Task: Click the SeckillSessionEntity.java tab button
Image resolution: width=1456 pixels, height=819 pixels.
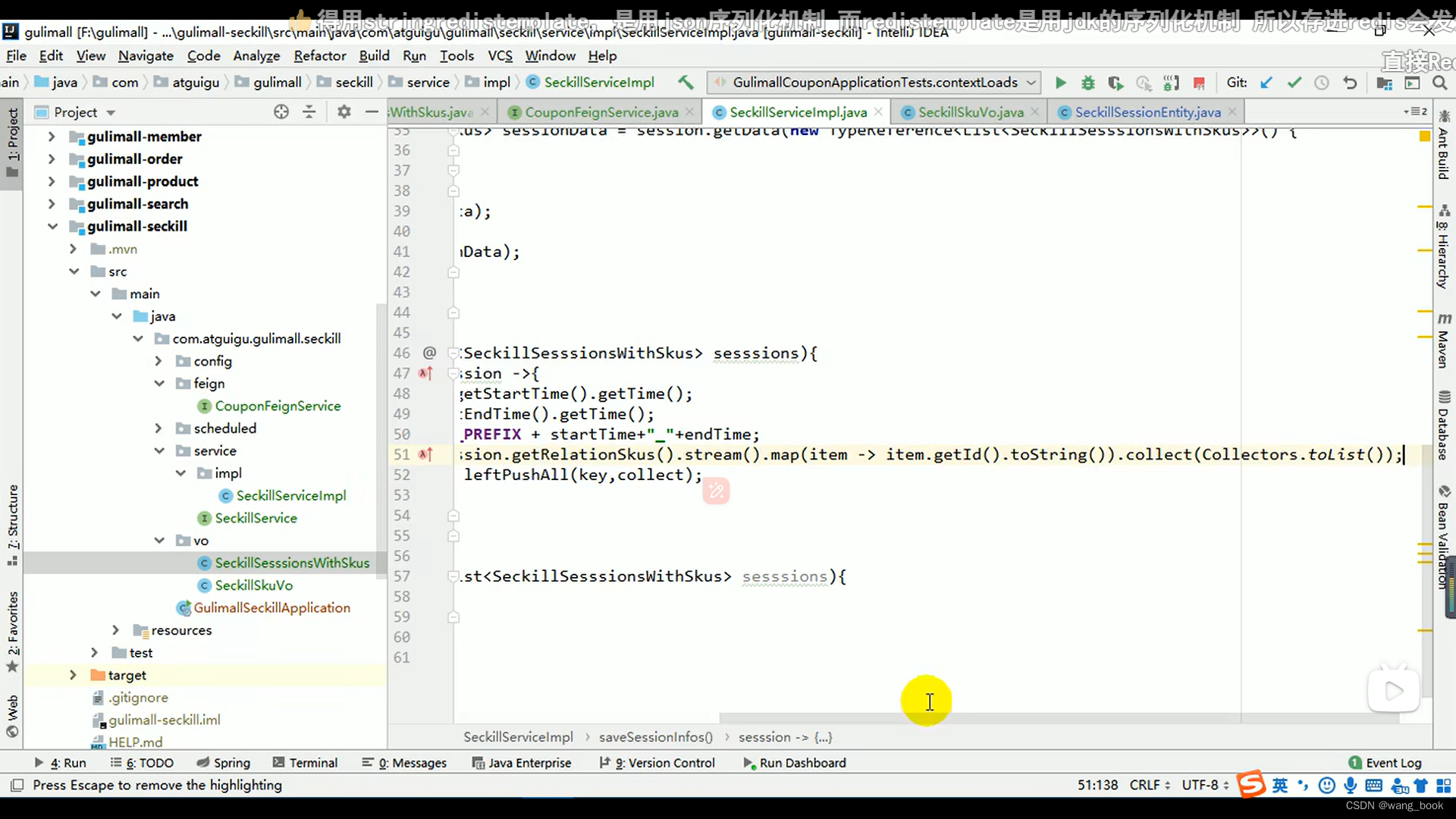Action: click(x=1148, y=111)
